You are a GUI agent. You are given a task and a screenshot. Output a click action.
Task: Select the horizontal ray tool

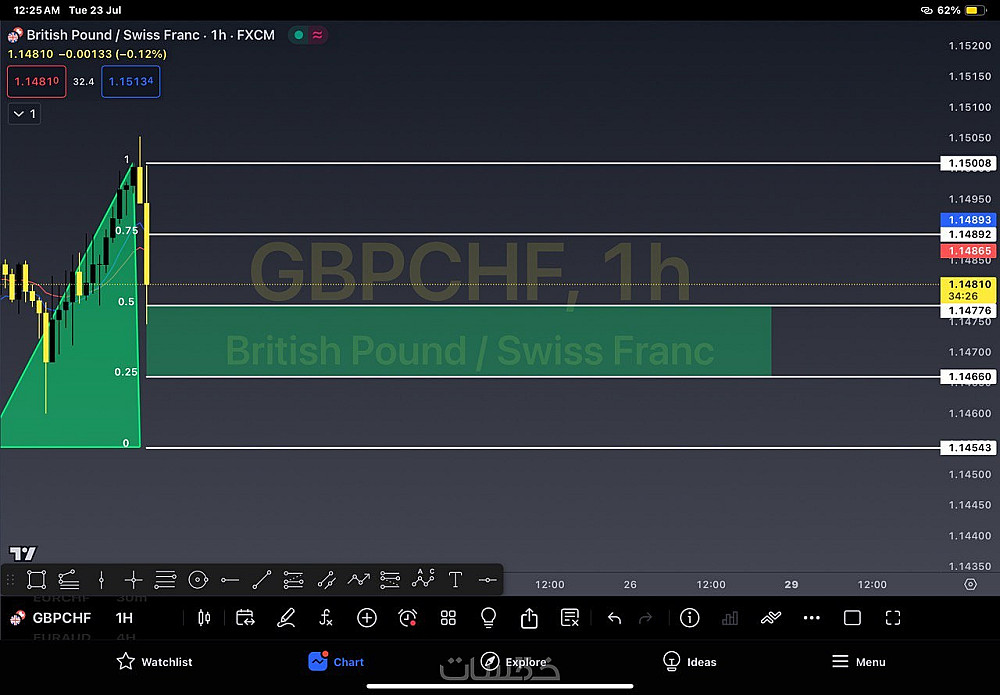coord(230,580)
